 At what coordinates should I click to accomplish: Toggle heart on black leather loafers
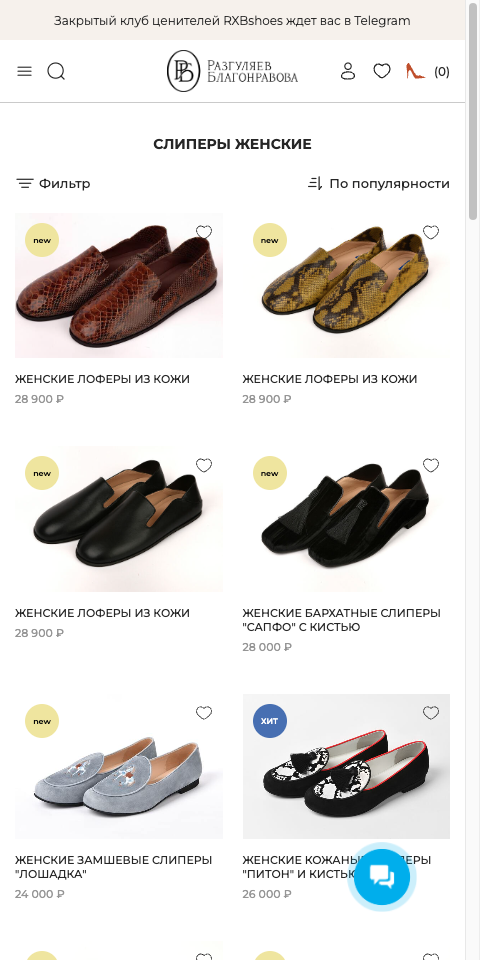point(204,465)
